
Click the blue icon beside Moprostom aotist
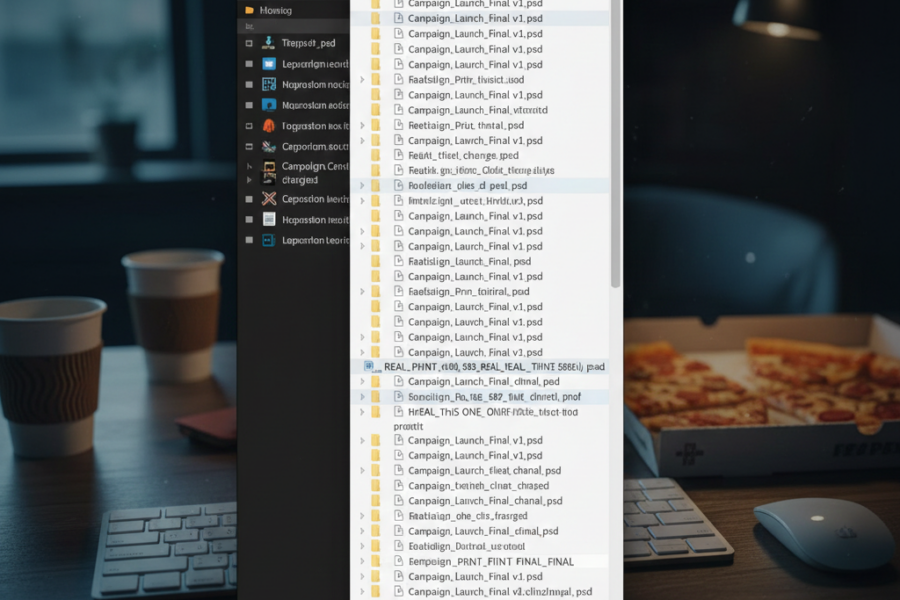pos(269,105)
